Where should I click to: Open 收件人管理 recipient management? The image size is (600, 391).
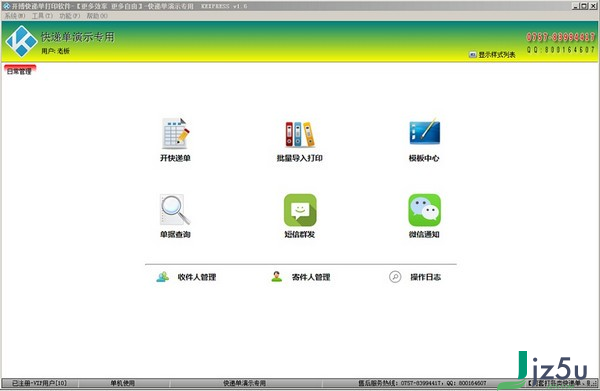click(186, 277)
